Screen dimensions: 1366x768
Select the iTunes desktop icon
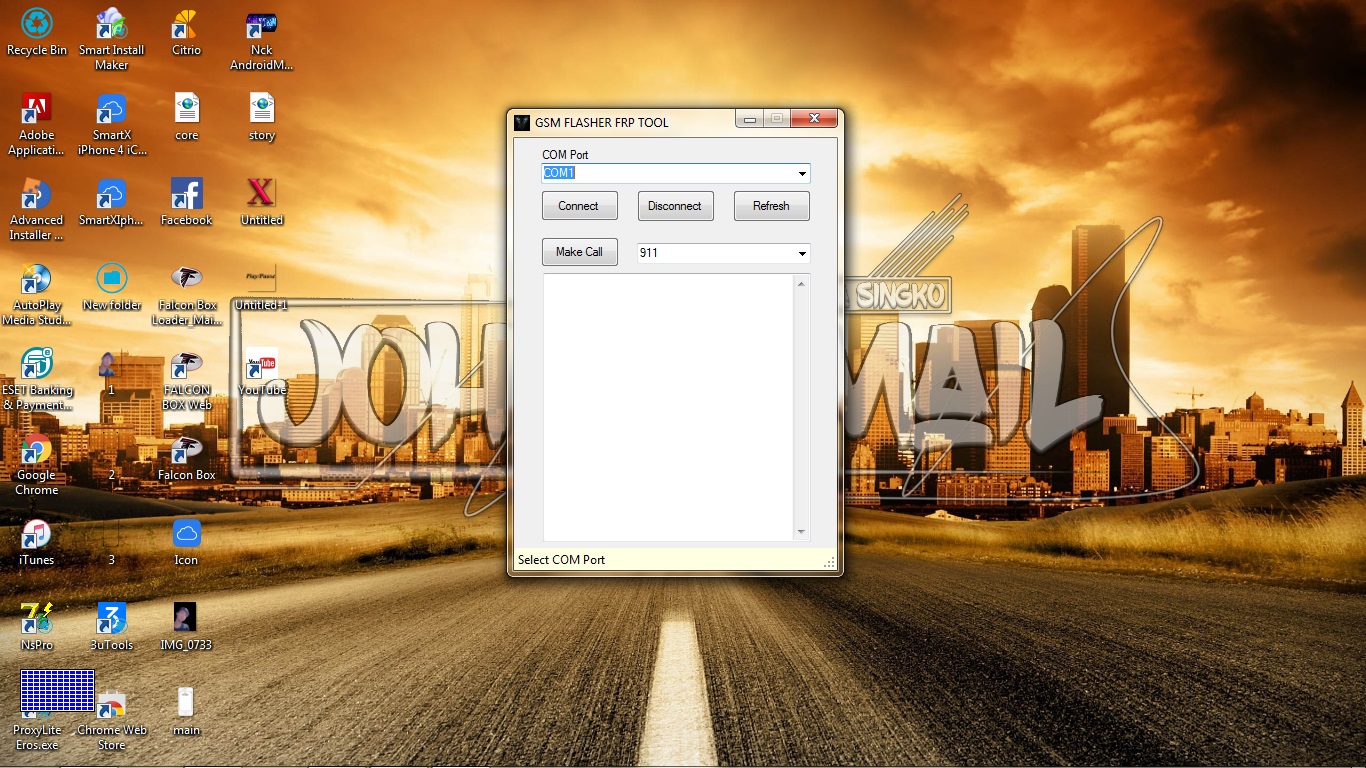click(x=37, y=542)
